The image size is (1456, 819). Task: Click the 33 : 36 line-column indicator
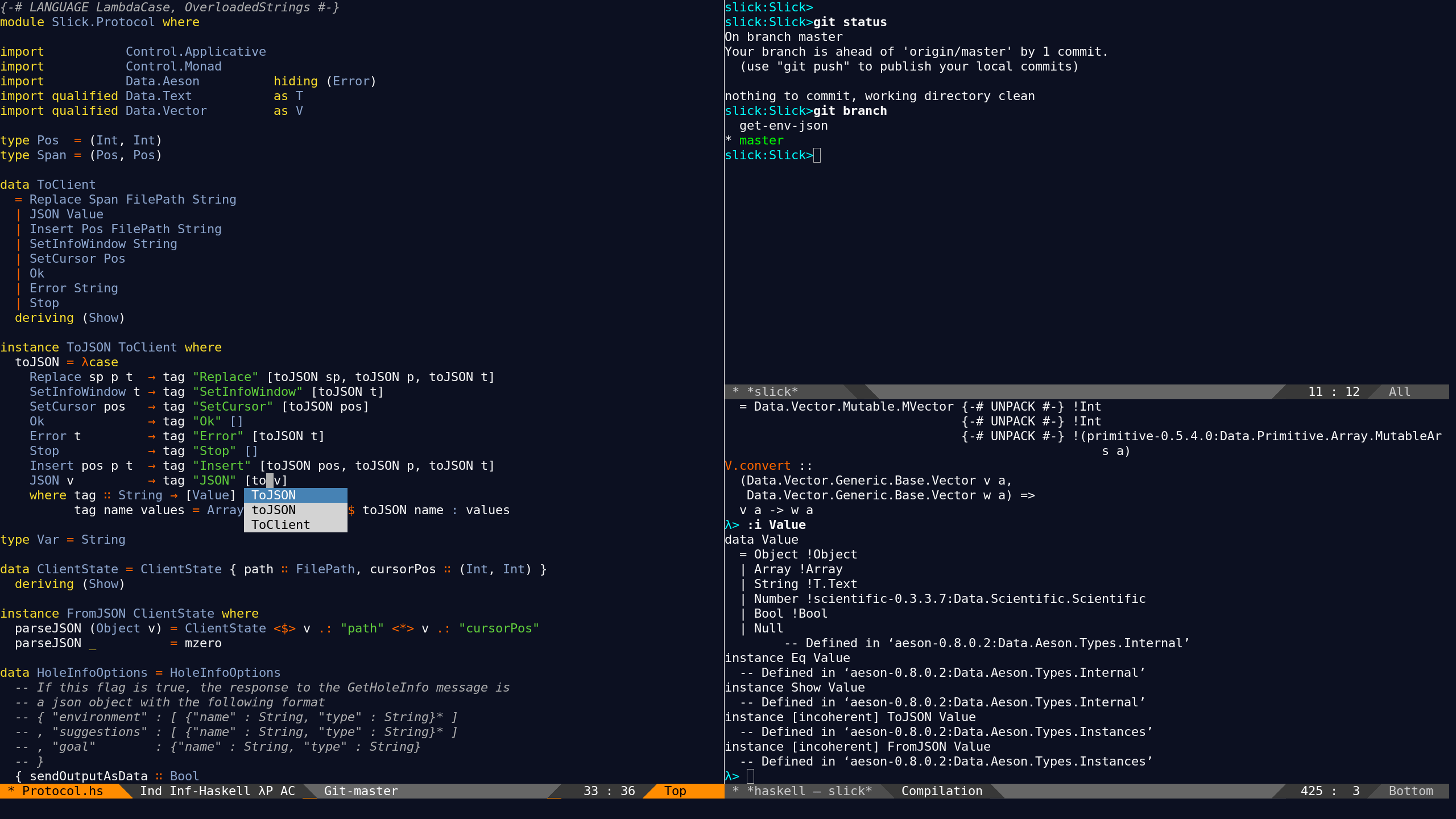(x=609, y=791)
